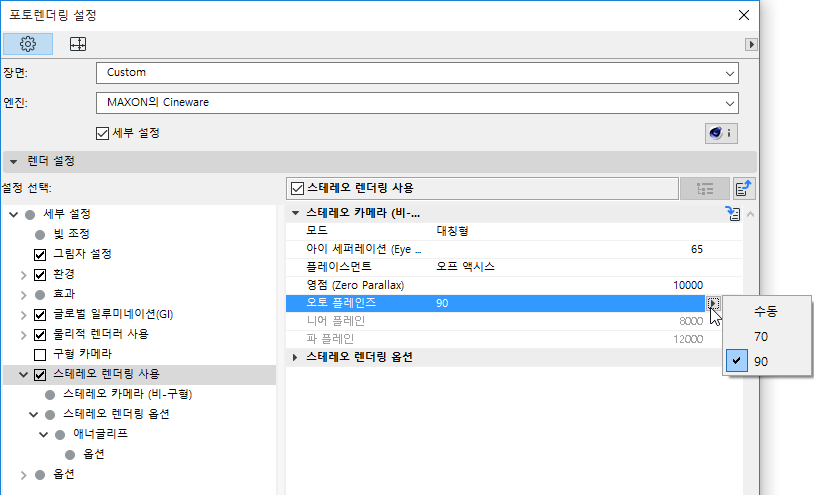814x495 pixels.
Task: Toggle the 세부 설정 checkbox below the engine dropdown
Action: click(102, 133)
